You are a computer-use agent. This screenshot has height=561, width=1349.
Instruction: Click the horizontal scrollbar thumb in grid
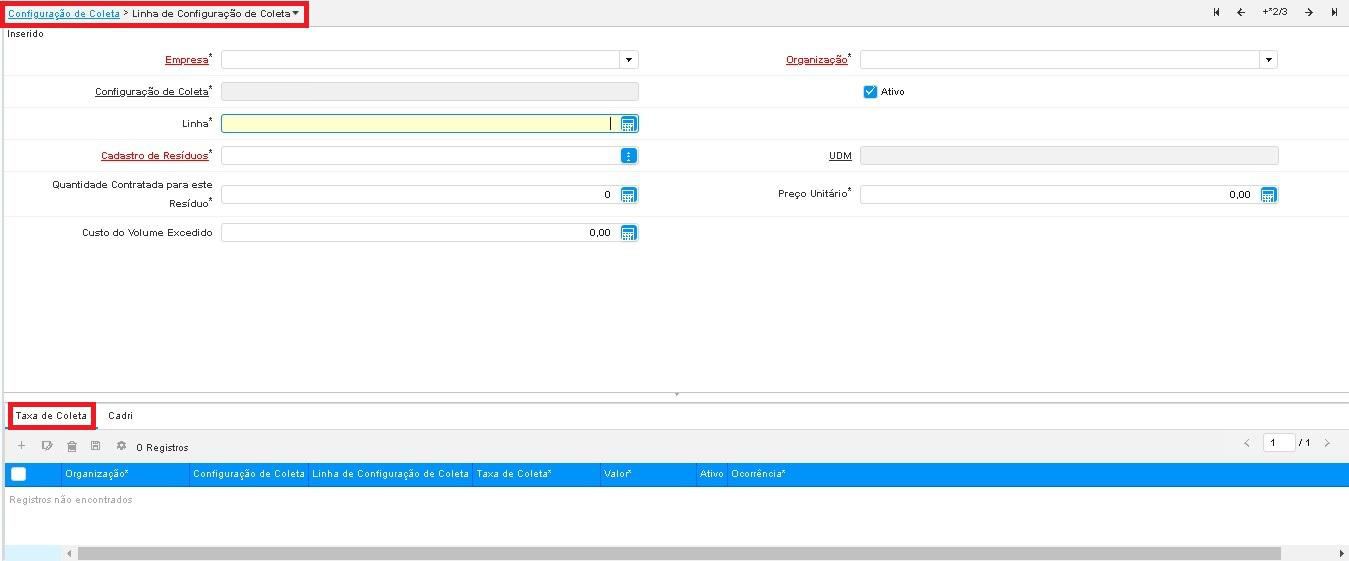click(679, 553)
